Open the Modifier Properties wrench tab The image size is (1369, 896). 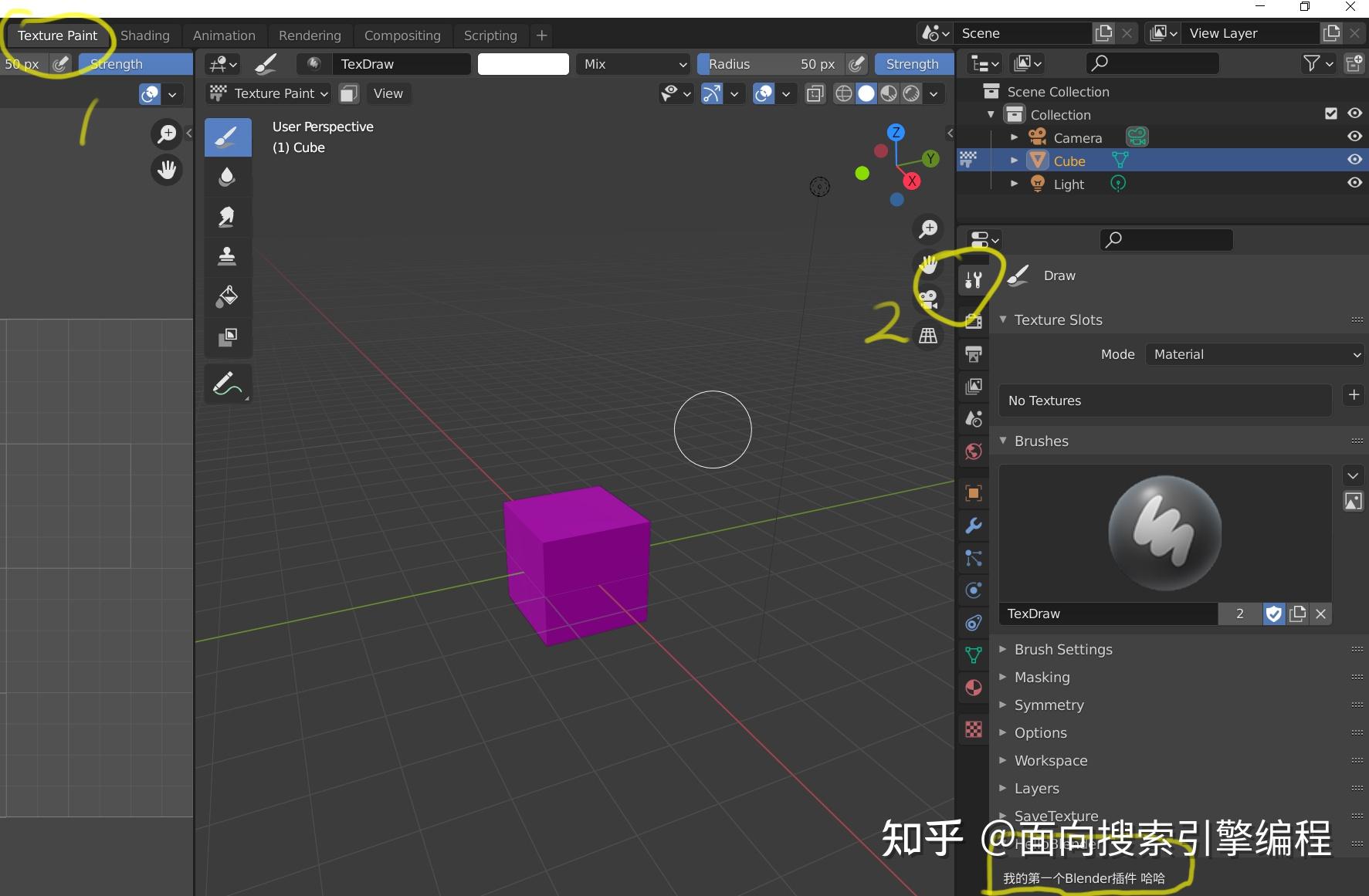(972, 526)
